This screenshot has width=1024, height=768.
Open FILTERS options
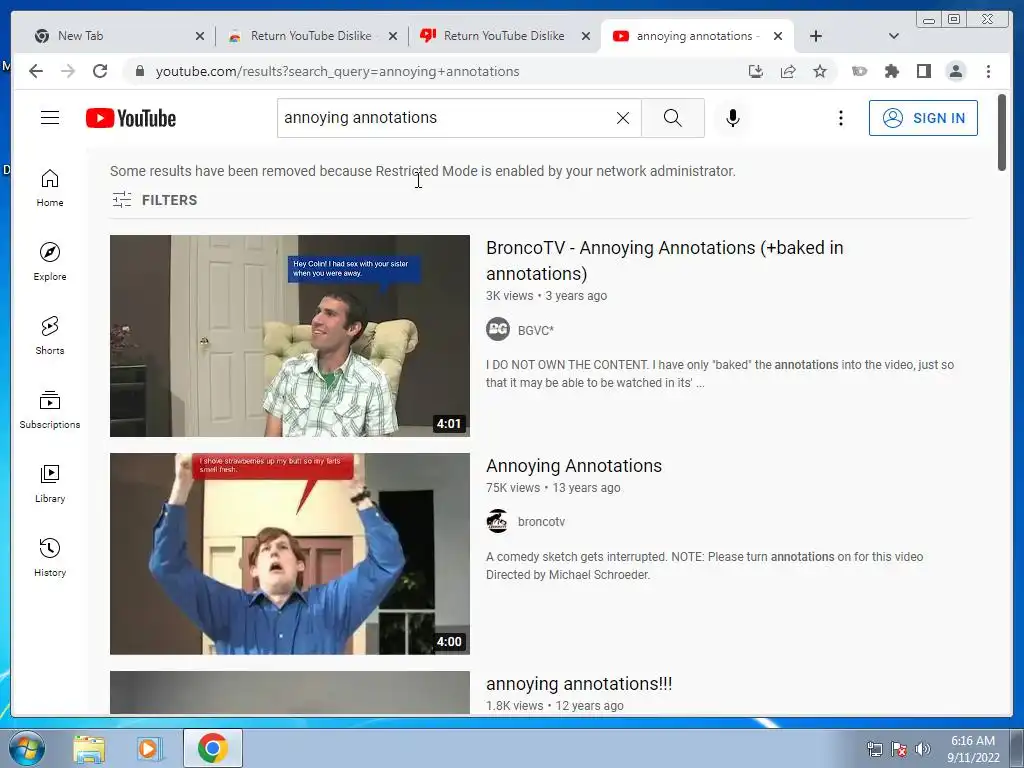[154, 200]
